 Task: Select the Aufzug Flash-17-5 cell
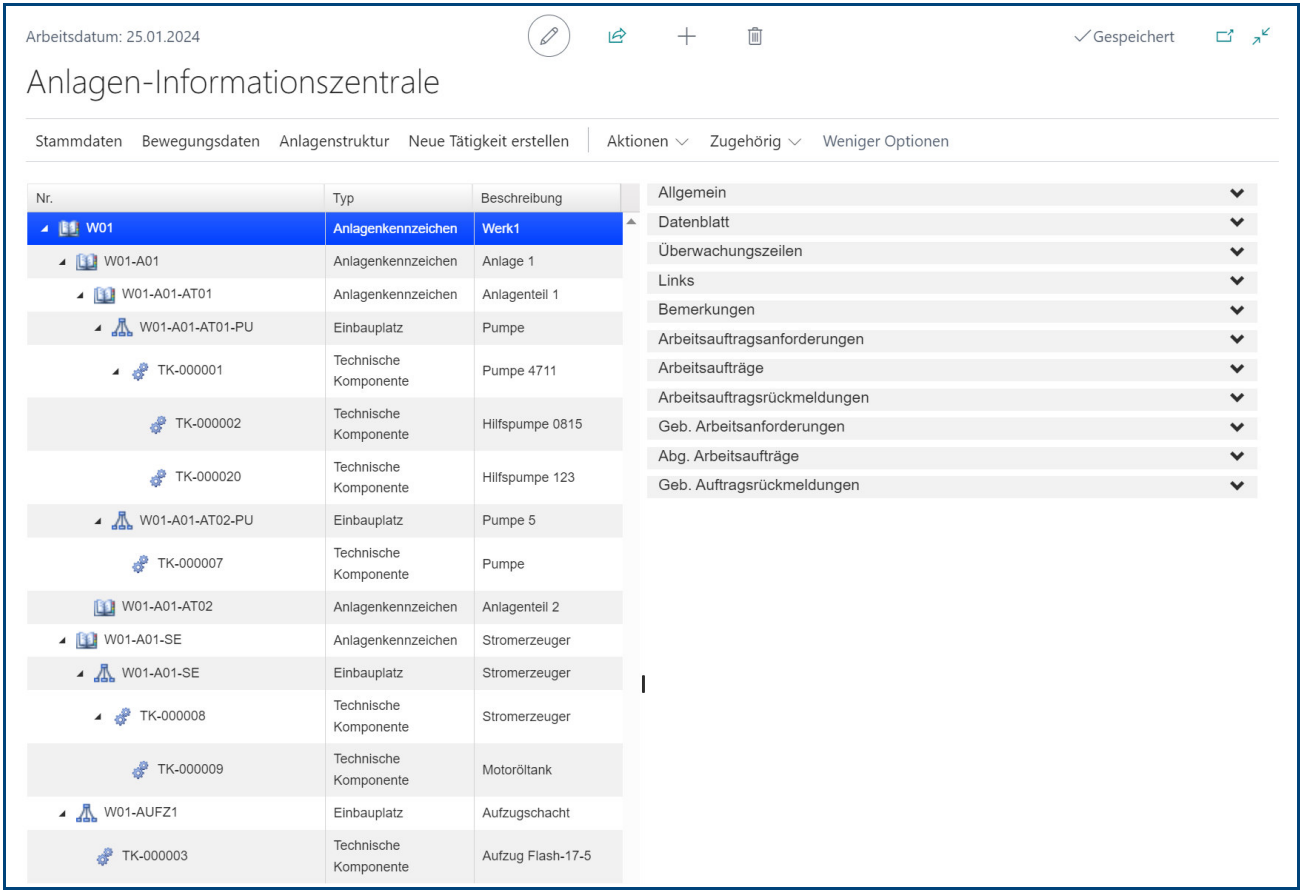(x=548, y=857)
